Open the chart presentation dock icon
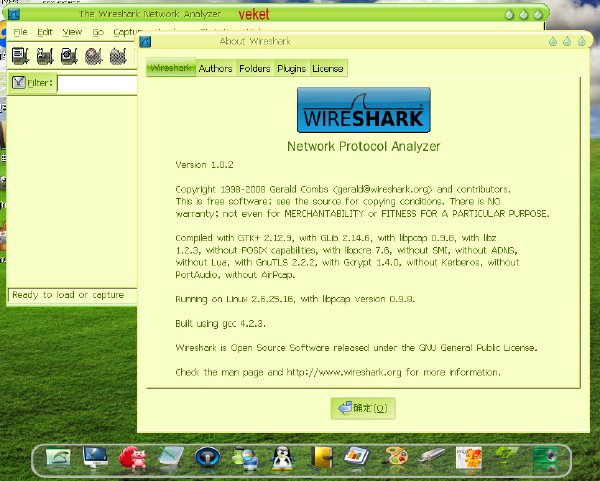 pos(356,457)
